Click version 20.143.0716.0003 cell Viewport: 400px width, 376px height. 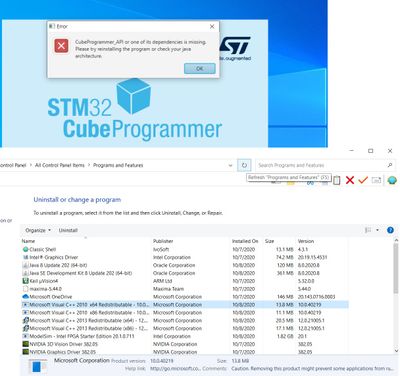tap(316, 297)
